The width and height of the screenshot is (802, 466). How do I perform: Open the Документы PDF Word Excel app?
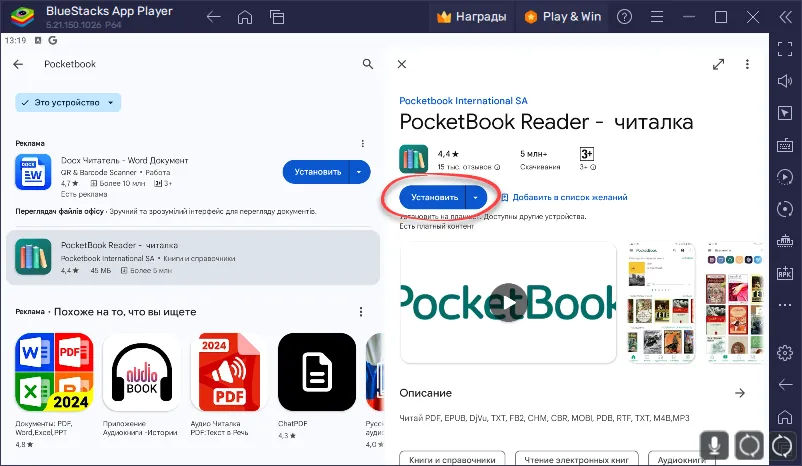coord(54,372)
